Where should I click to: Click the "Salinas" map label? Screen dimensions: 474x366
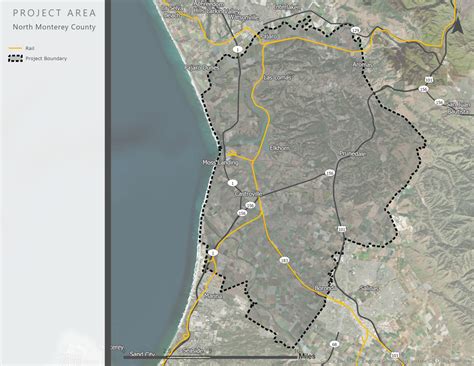[x=370, y=288]
